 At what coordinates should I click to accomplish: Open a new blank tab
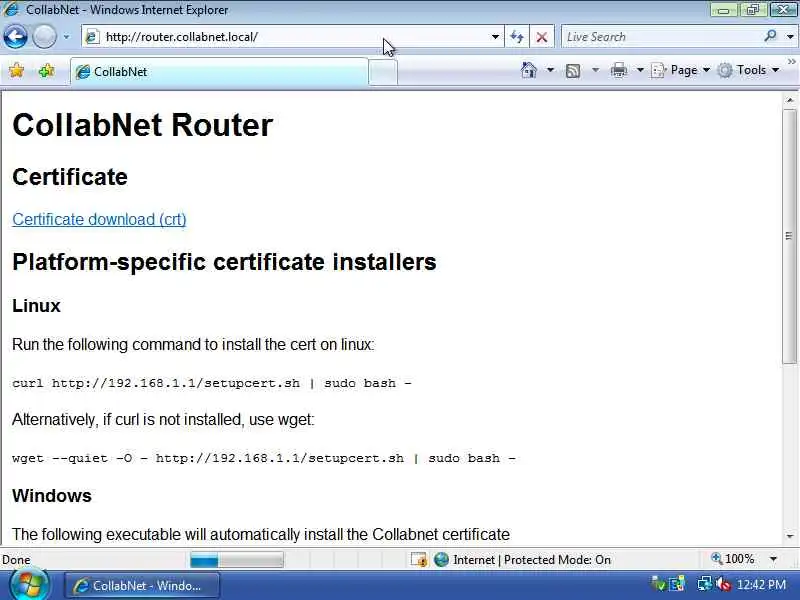point(383,72)
